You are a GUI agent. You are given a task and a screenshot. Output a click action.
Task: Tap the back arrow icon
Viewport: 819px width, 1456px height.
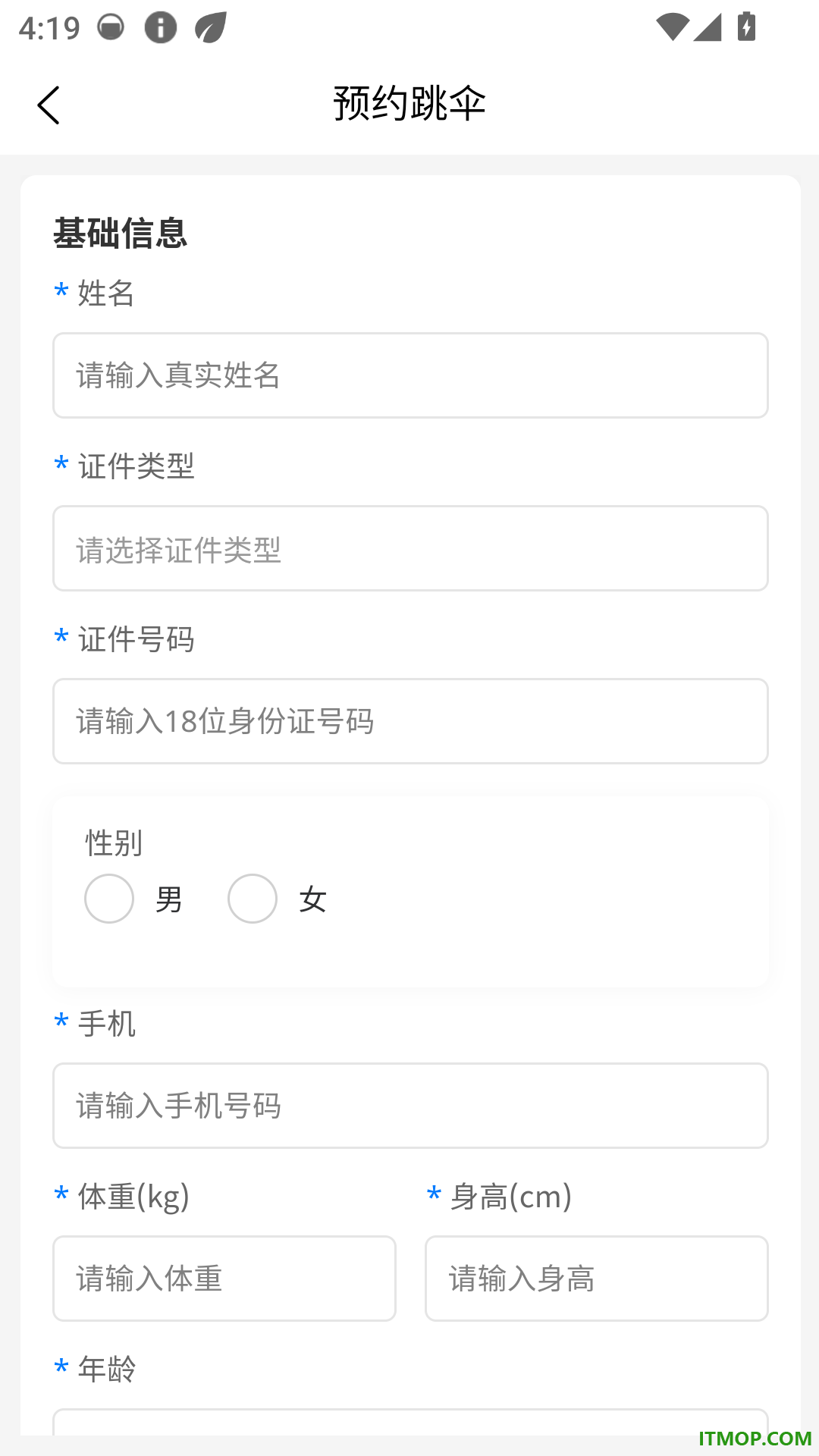pos(49,105)
